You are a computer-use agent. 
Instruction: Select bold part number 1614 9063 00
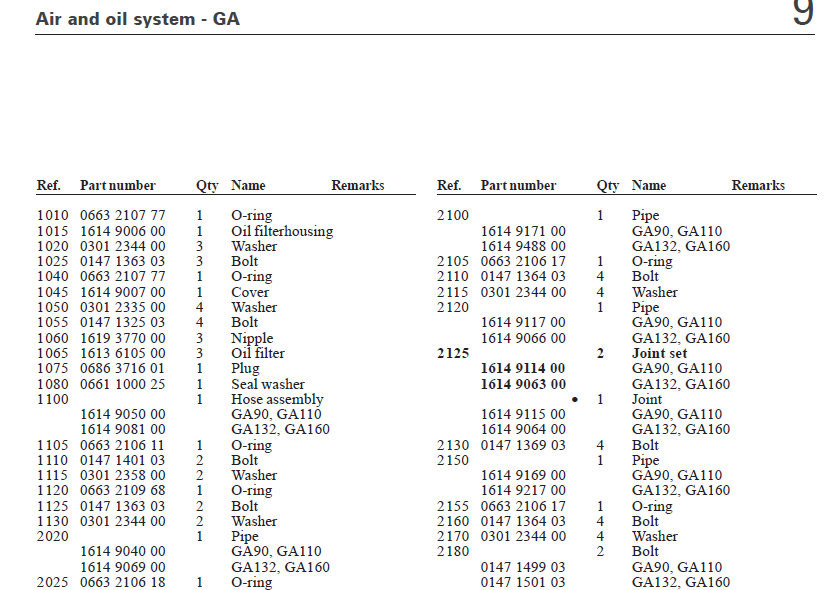pos(523,384)
